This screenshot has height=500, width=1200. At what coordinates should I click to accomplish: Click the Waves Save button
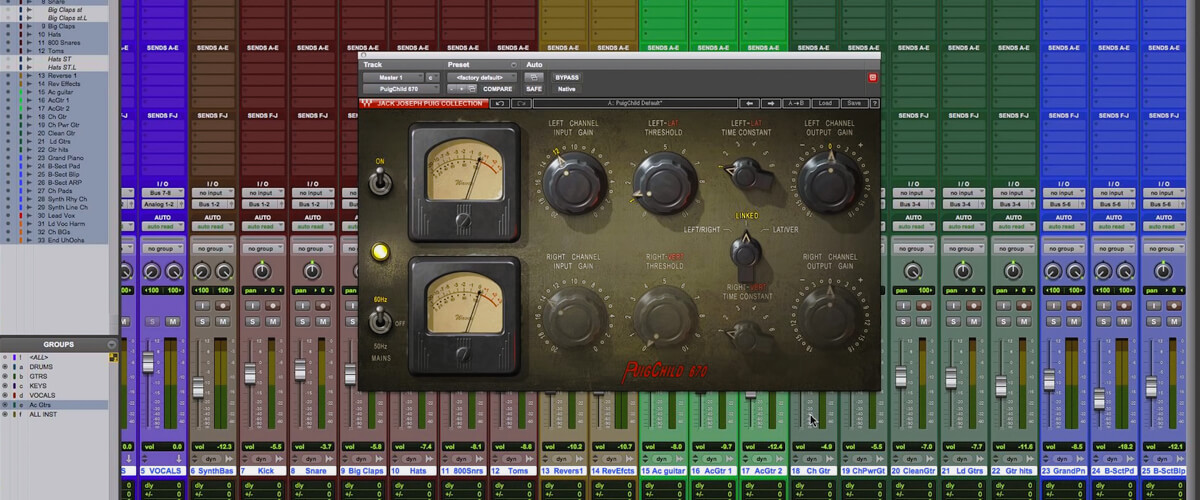click(853, 103)
